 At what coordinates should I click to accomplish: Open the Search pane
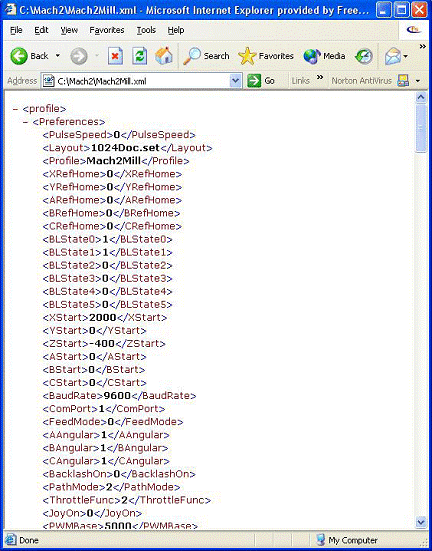coord(206,56)
